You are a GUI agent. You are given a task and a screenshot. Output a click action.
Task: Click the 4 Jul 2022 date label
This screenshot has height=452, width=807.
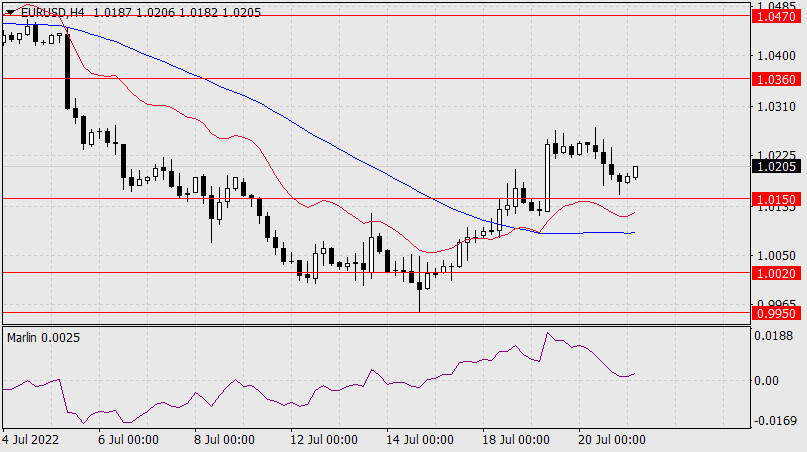coord(30,440)
